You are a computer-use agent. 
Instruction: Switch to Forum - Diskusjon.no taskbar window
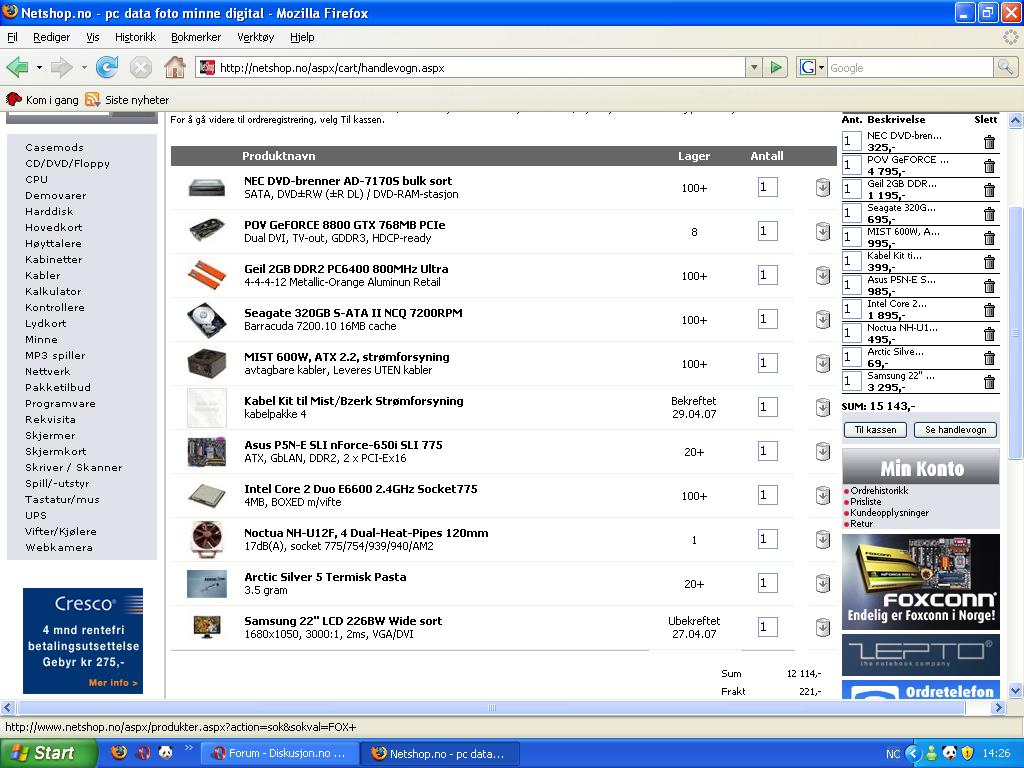pos(280,753)
